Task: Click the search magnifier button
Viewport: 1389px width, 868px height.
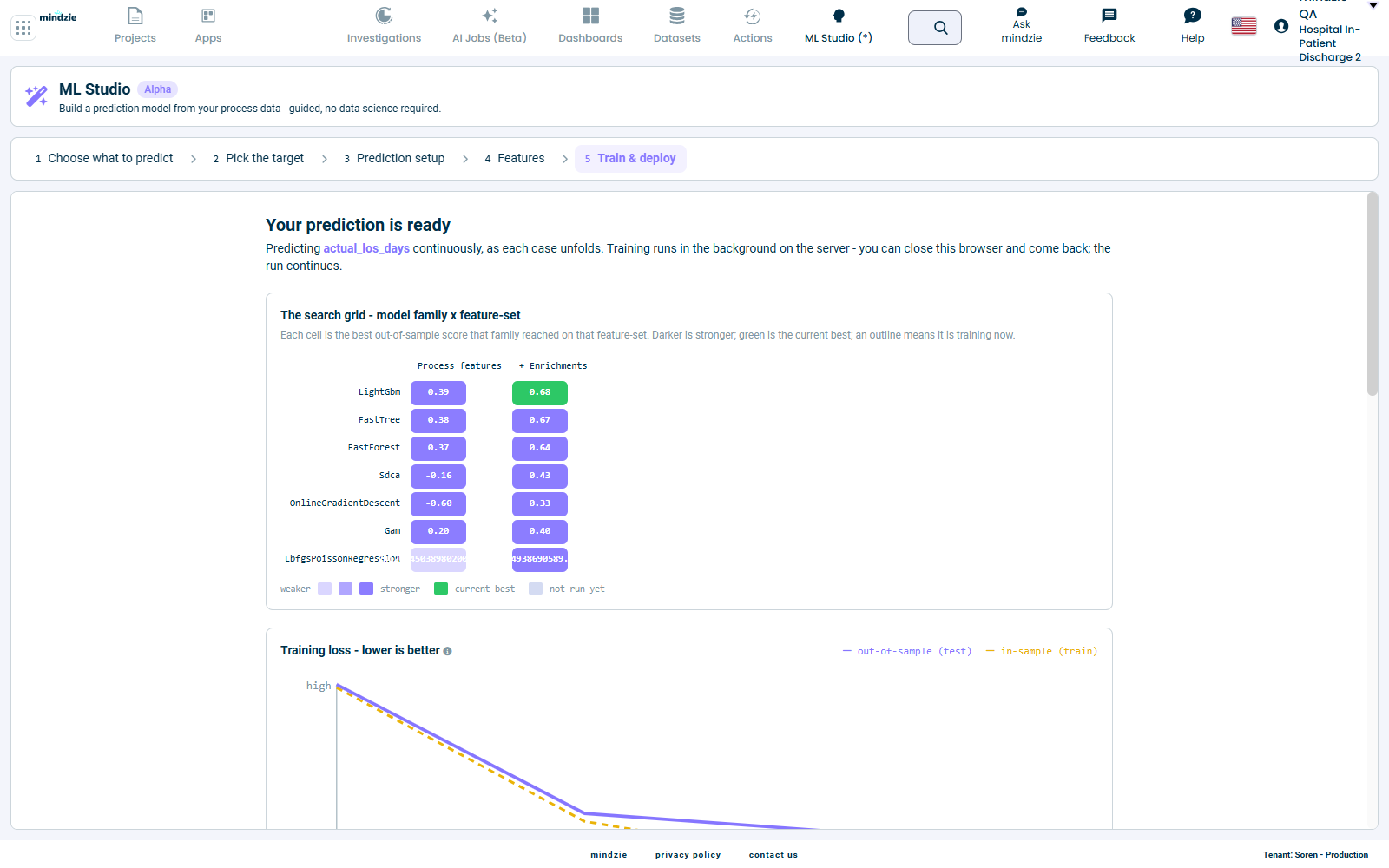Action: pos(935,28)
